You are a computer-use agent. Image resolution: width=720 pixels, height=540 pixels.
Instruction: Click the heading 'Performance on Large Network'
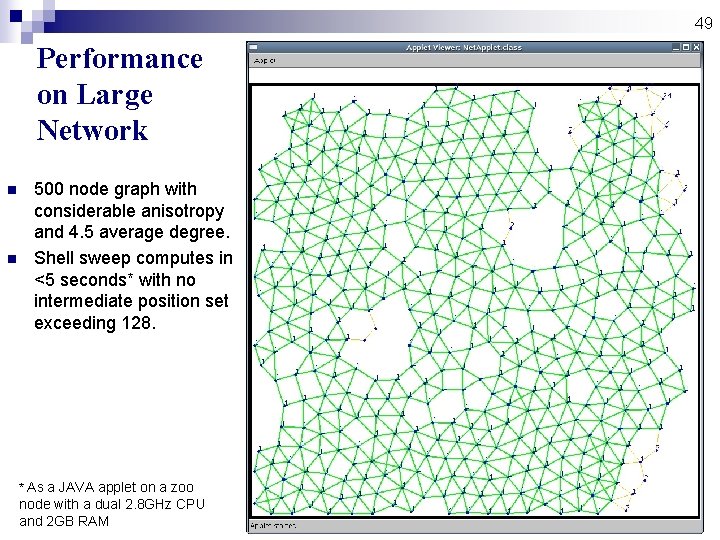point(119,95)
